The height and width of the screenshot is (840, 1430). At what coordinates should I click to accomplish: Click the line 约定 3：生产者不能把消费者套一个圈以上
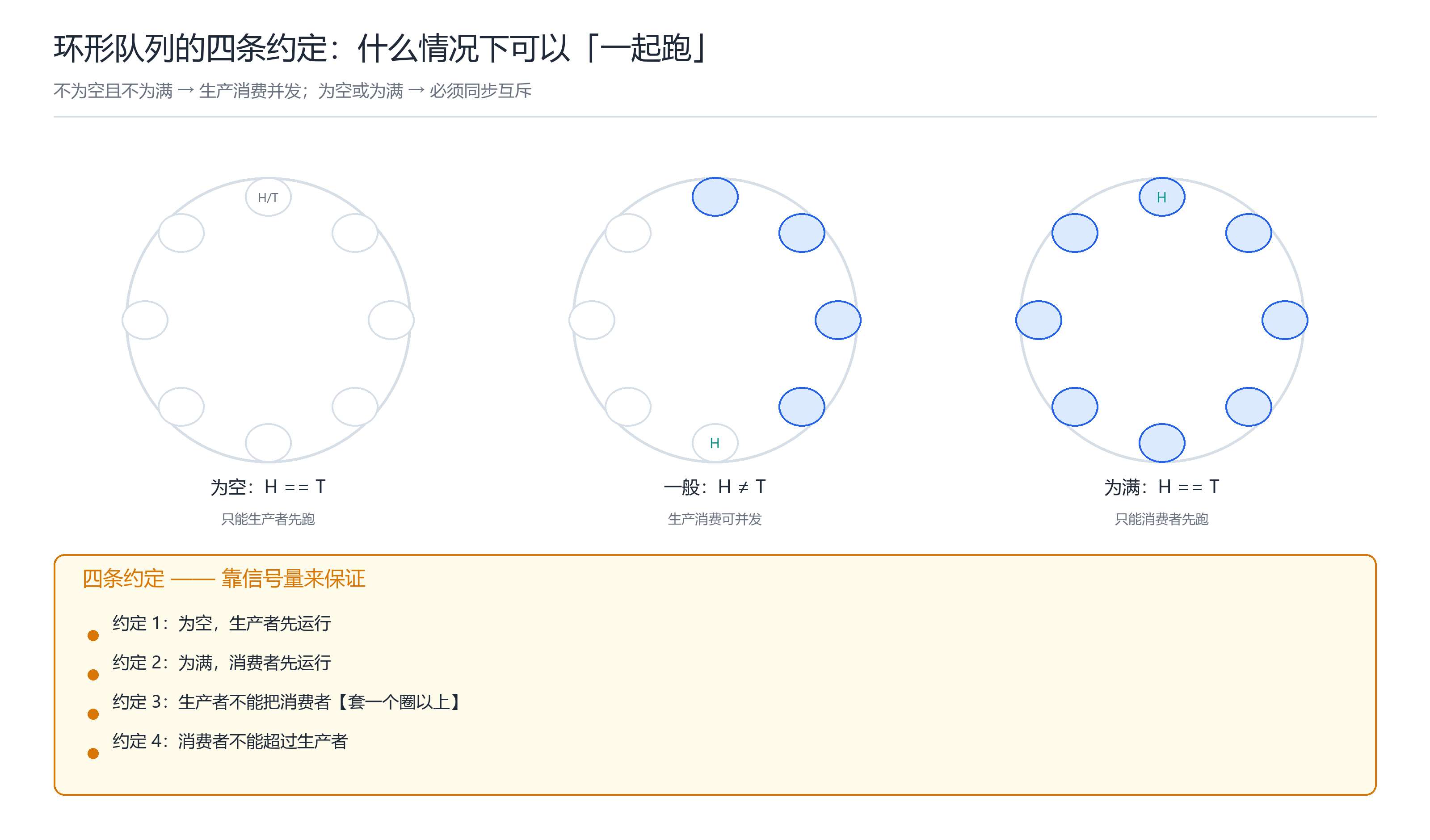(288, 702)
